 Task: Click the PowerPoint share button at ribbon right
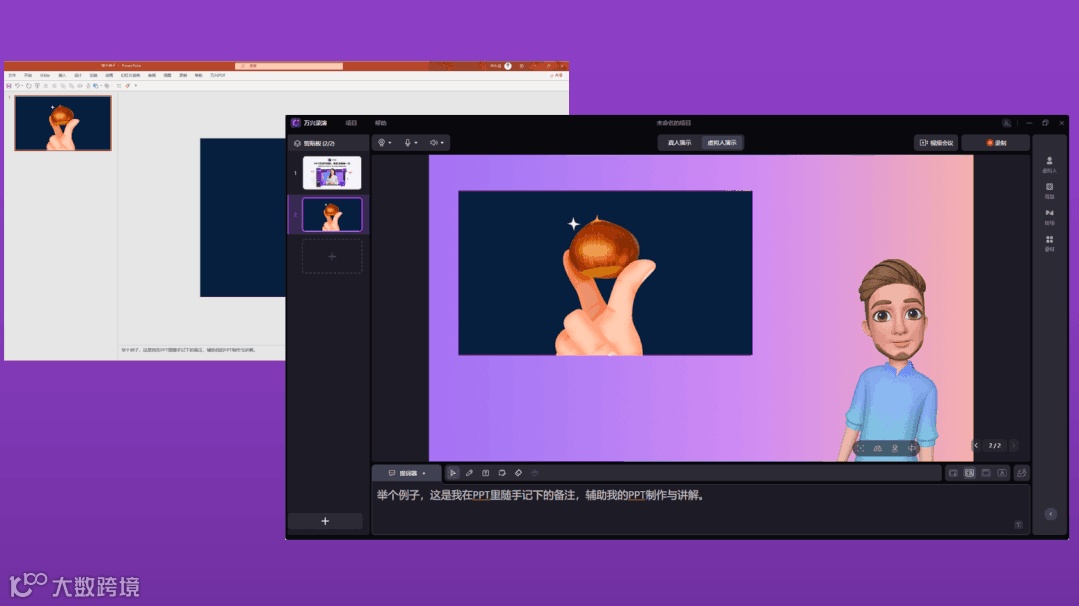558,76
